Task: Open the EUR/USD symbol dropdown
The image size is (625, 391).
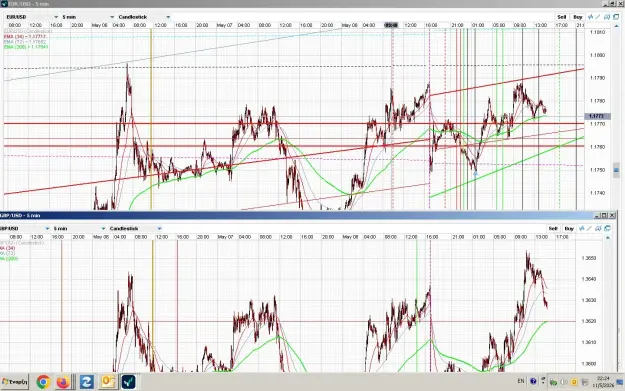Action: point(32,17)
